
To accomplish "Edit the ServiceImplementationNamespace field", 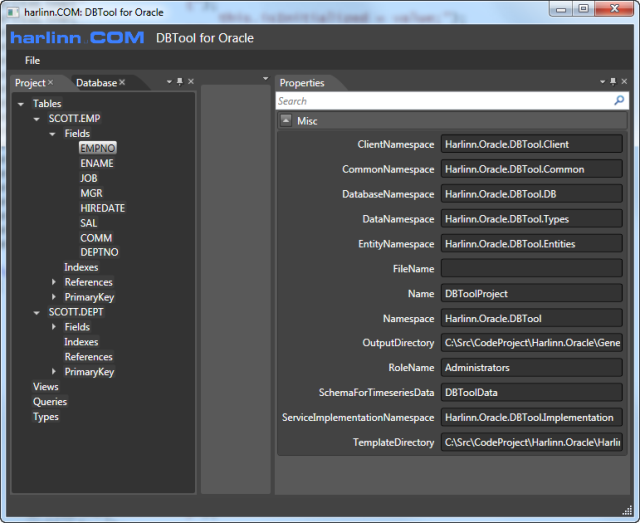I will click(531, 417).
